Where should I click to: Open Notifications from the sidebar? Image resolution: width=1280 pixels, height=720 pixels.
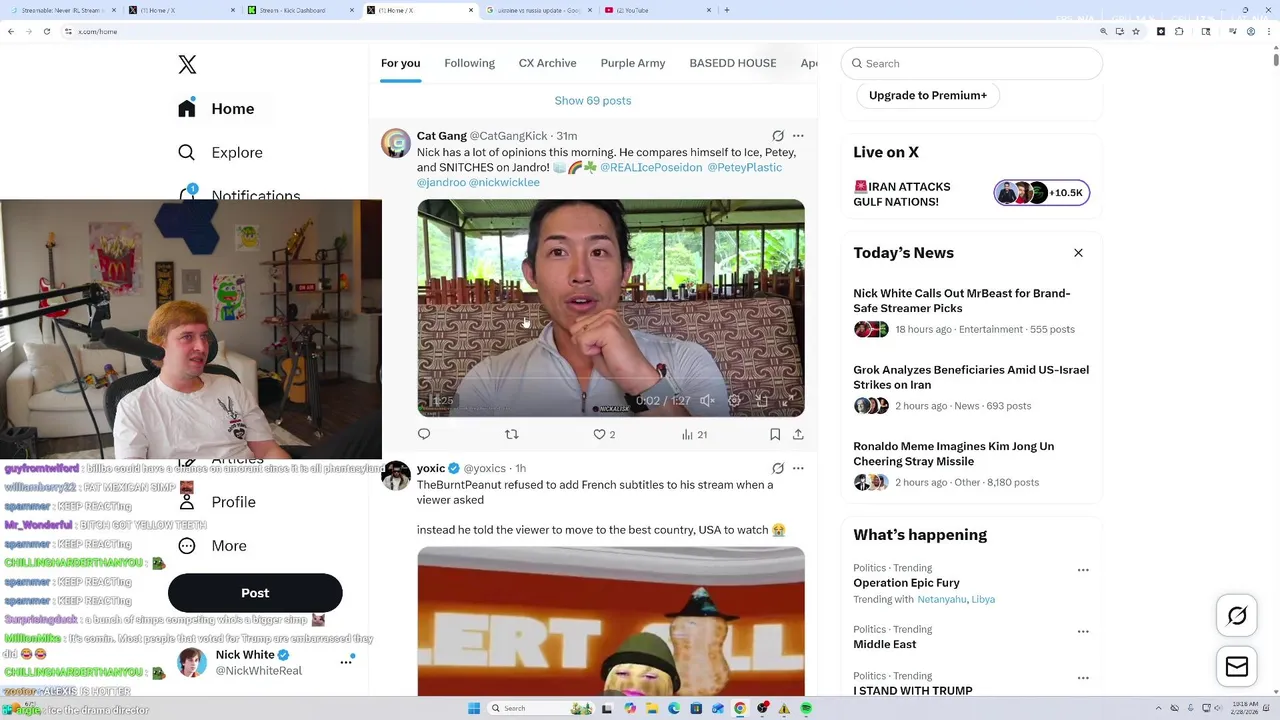pos(240,193)
